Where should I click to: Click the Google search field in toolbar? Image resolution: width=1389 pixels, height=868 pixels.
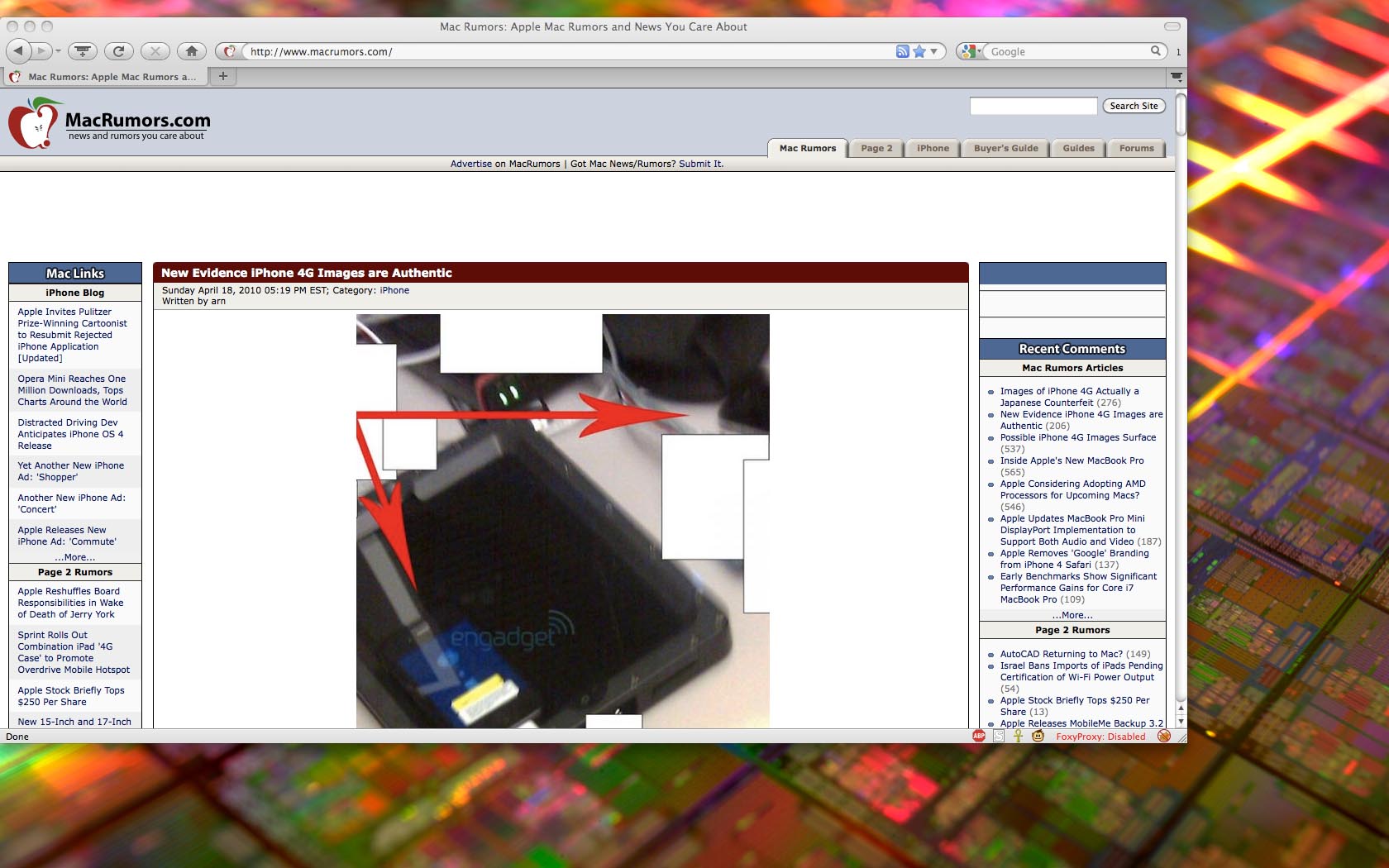click(x=1068, y=51)
